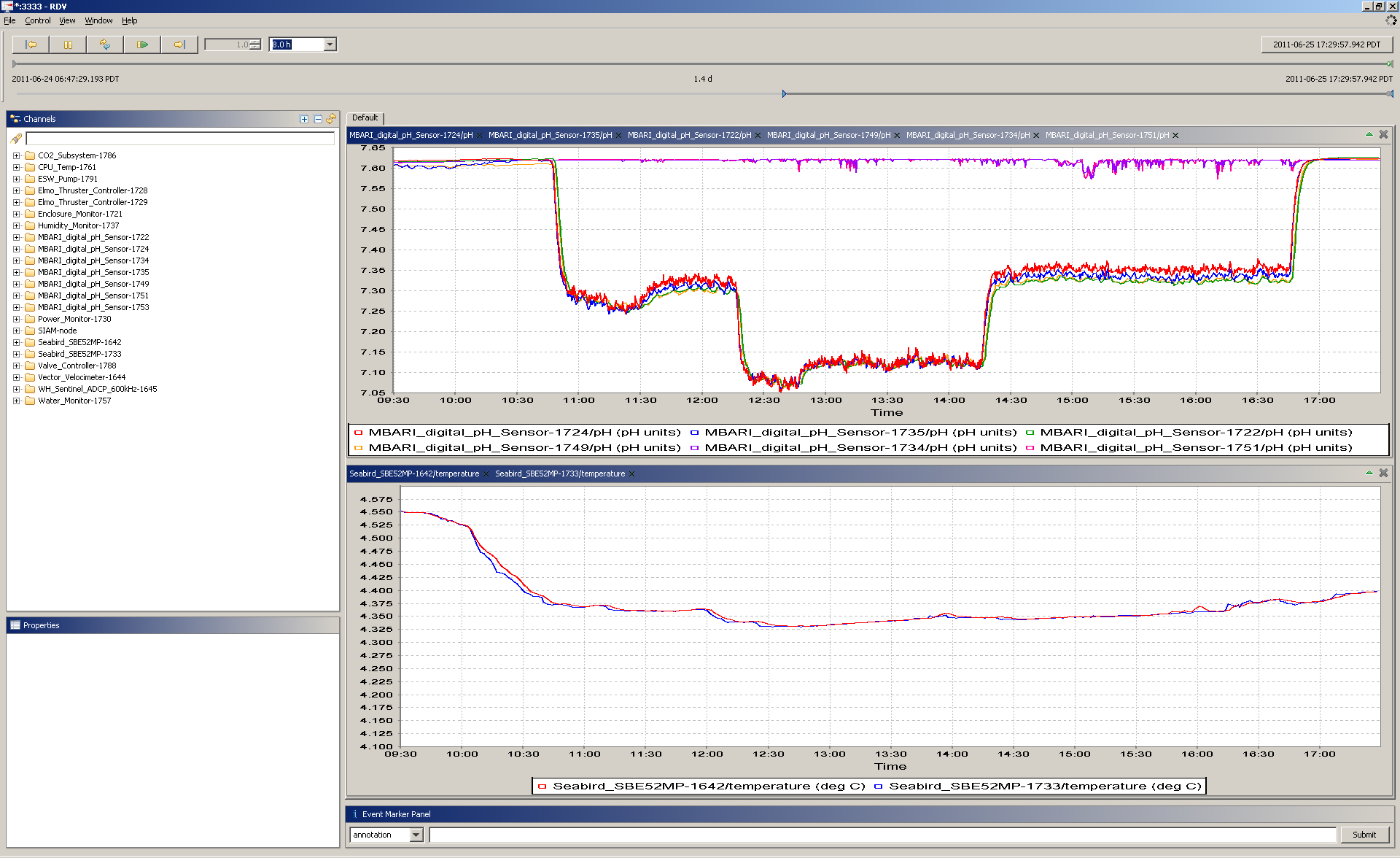The image size is (1400, 858).
Task: Expand the SIAM-node tree entry
Action: [x=16, y=331]
